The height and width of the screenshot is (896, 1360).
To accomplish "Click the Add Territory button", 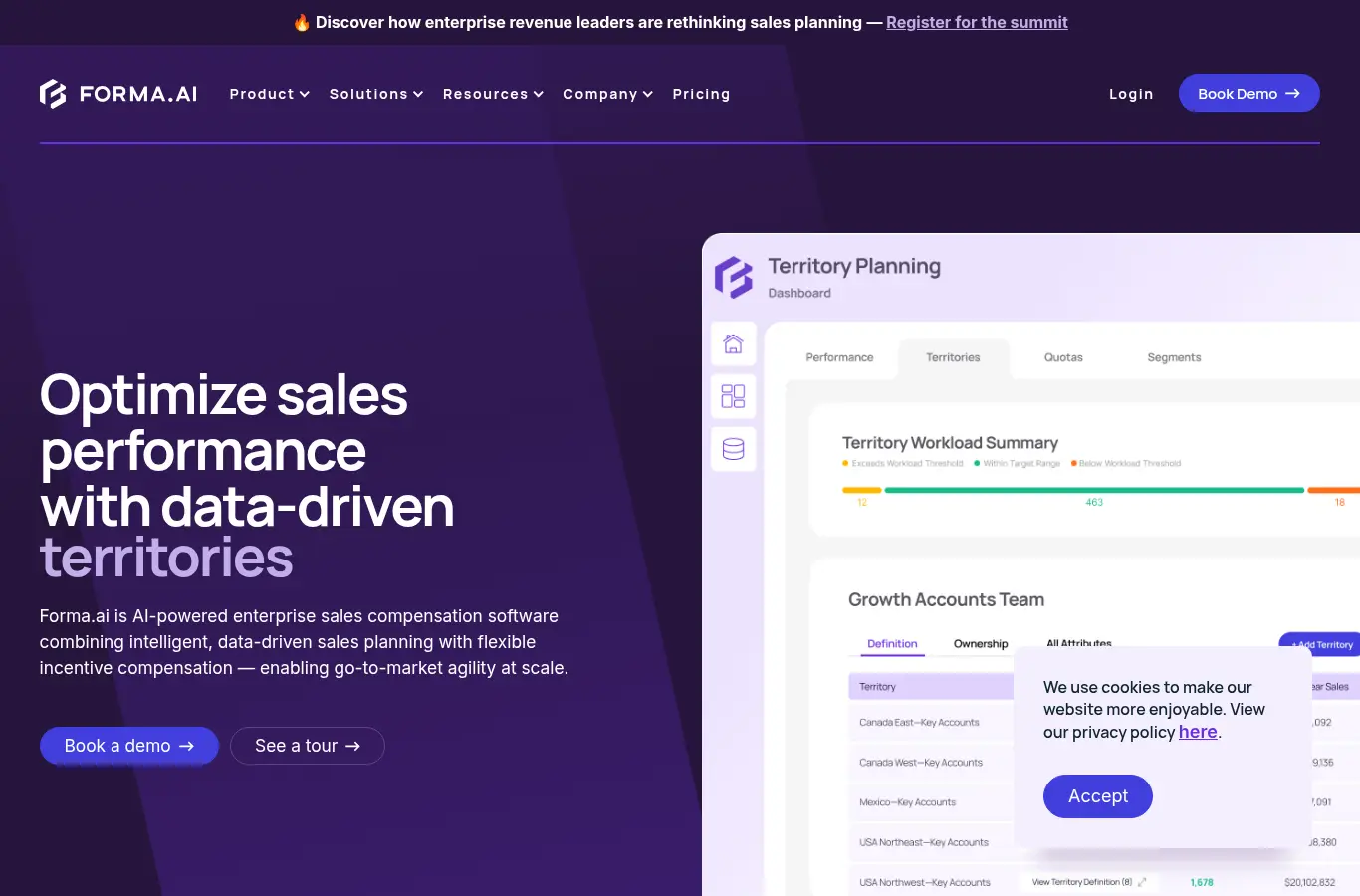I will (1320, 644).
